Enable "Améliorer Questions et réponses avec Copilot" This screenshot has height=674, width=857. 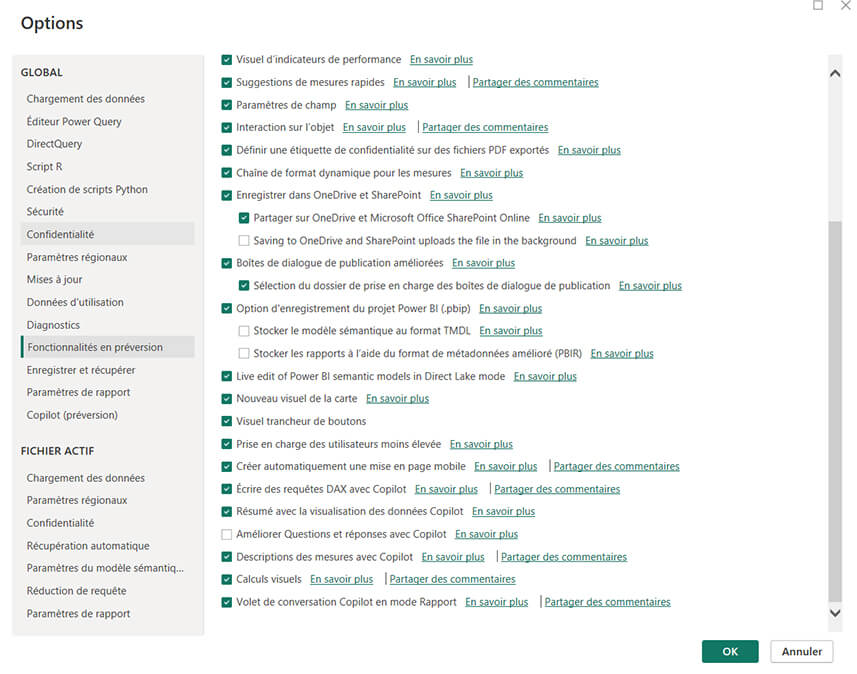point(225,534)
